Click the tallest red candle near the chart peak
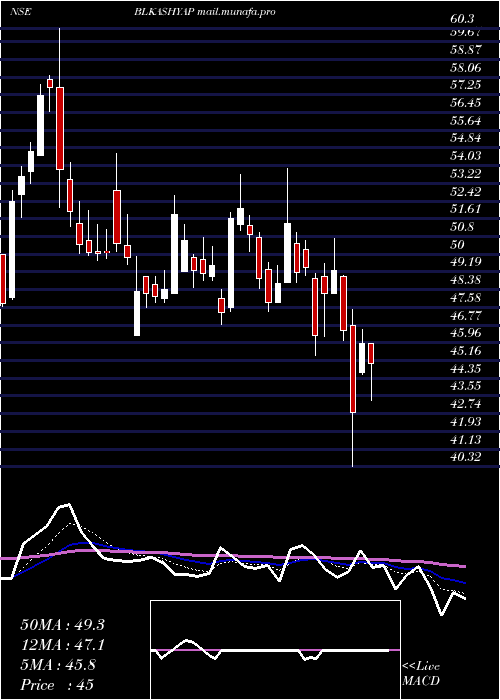Image resolution: width=500 pixels, height=700 pixels. point(60,128)
